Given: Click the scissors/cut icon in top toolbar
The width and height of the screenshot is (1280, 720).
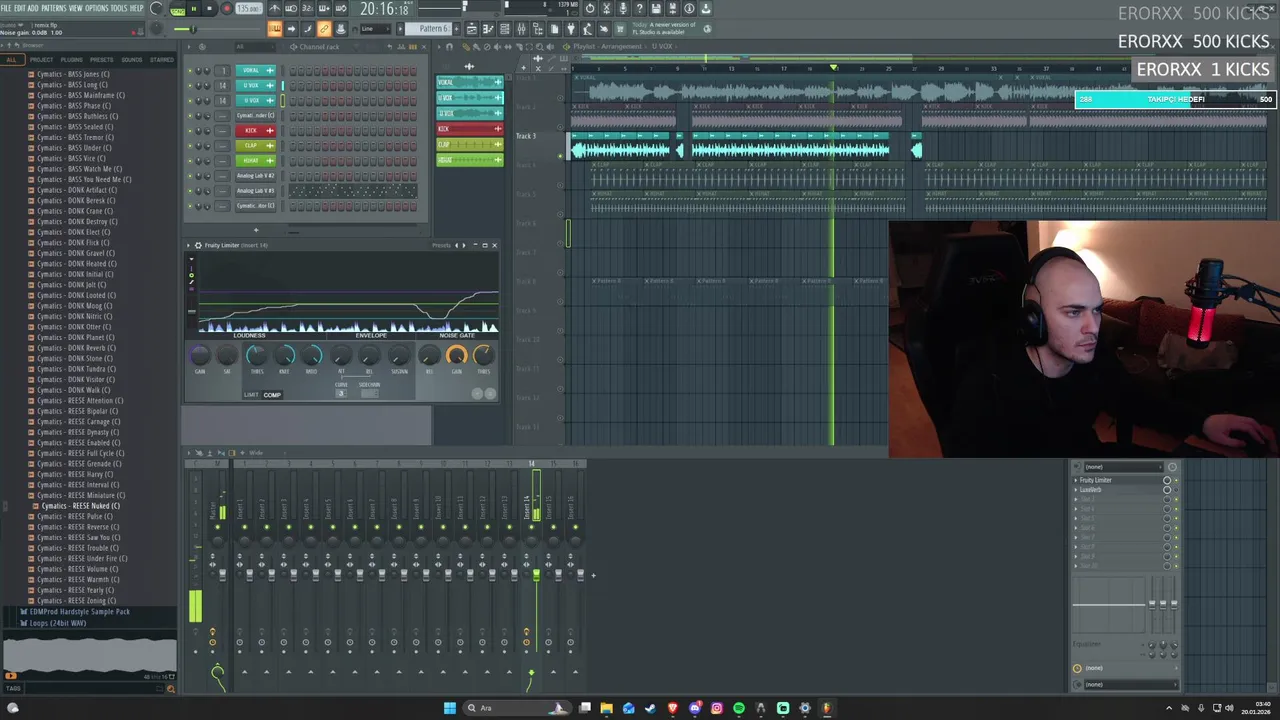Looking at the screenshot, I should (x=606, y=9).
